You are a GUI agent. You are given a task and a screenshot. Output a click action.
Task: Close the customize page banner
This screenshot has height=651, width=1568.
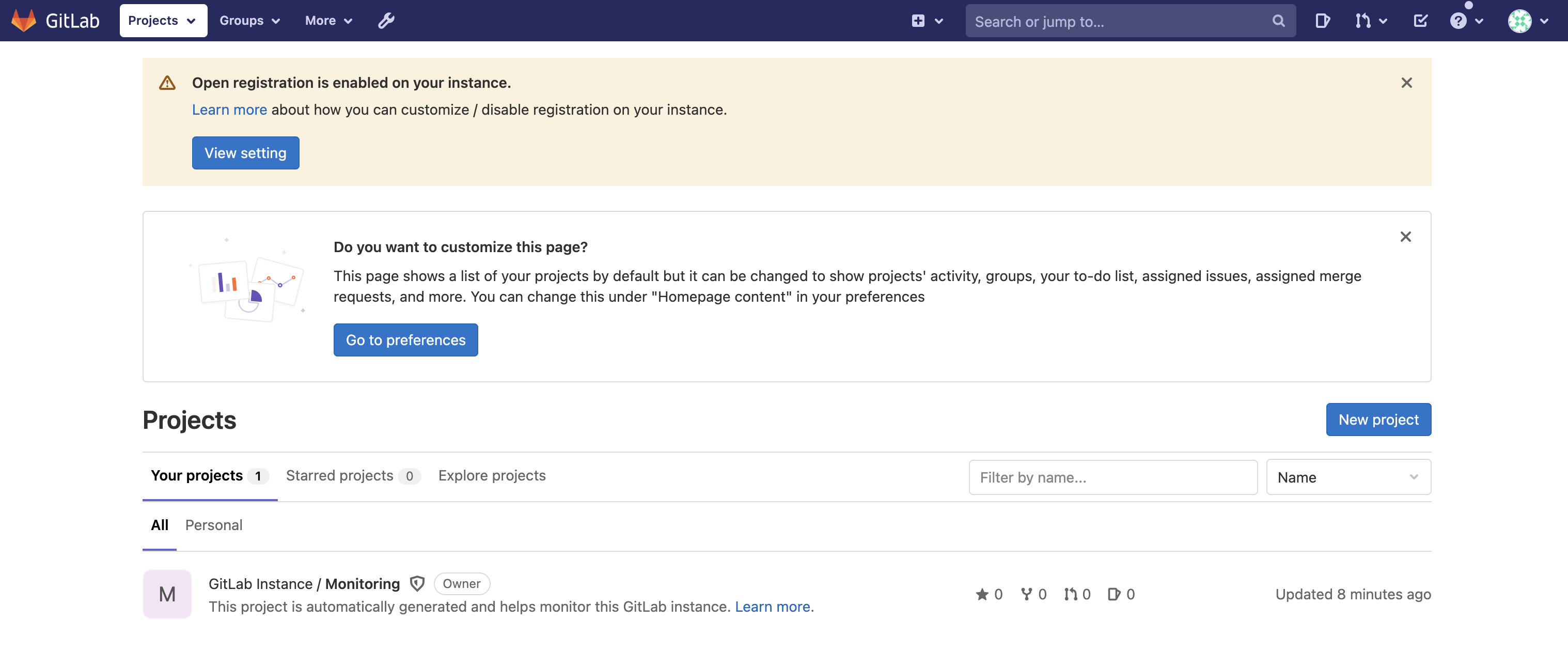tap(1405, 237)
